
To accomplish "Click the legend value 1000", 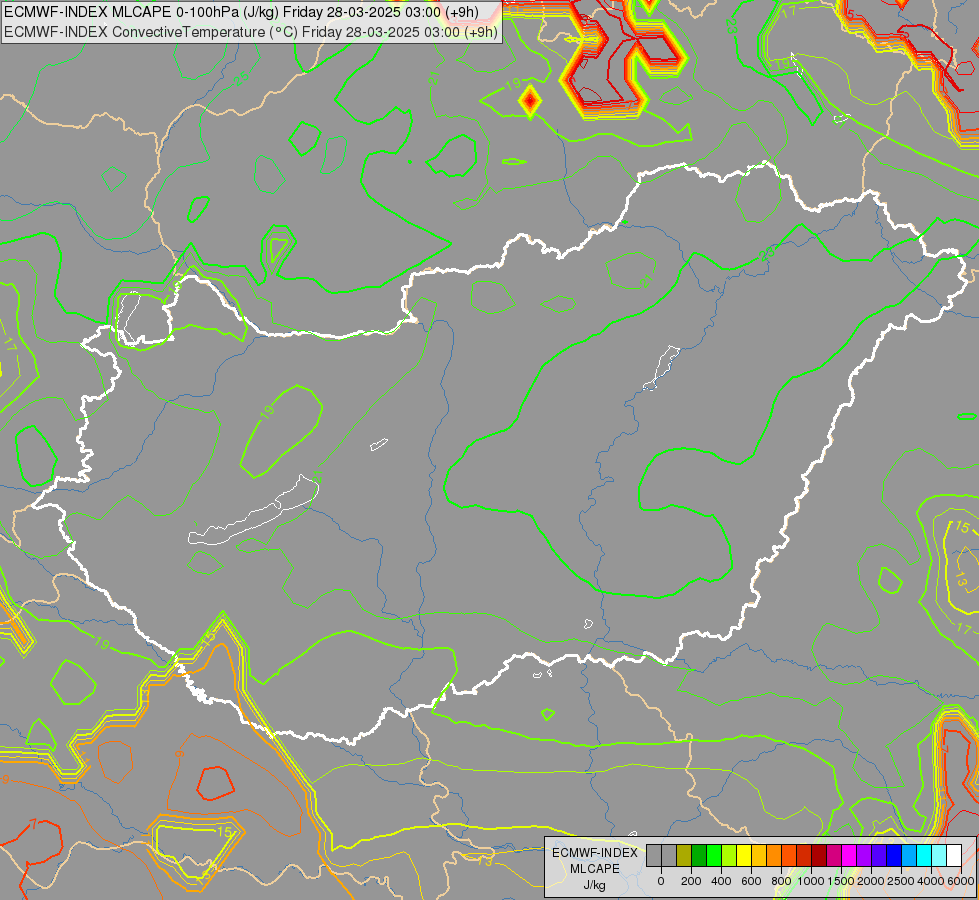I will point(811,881).
